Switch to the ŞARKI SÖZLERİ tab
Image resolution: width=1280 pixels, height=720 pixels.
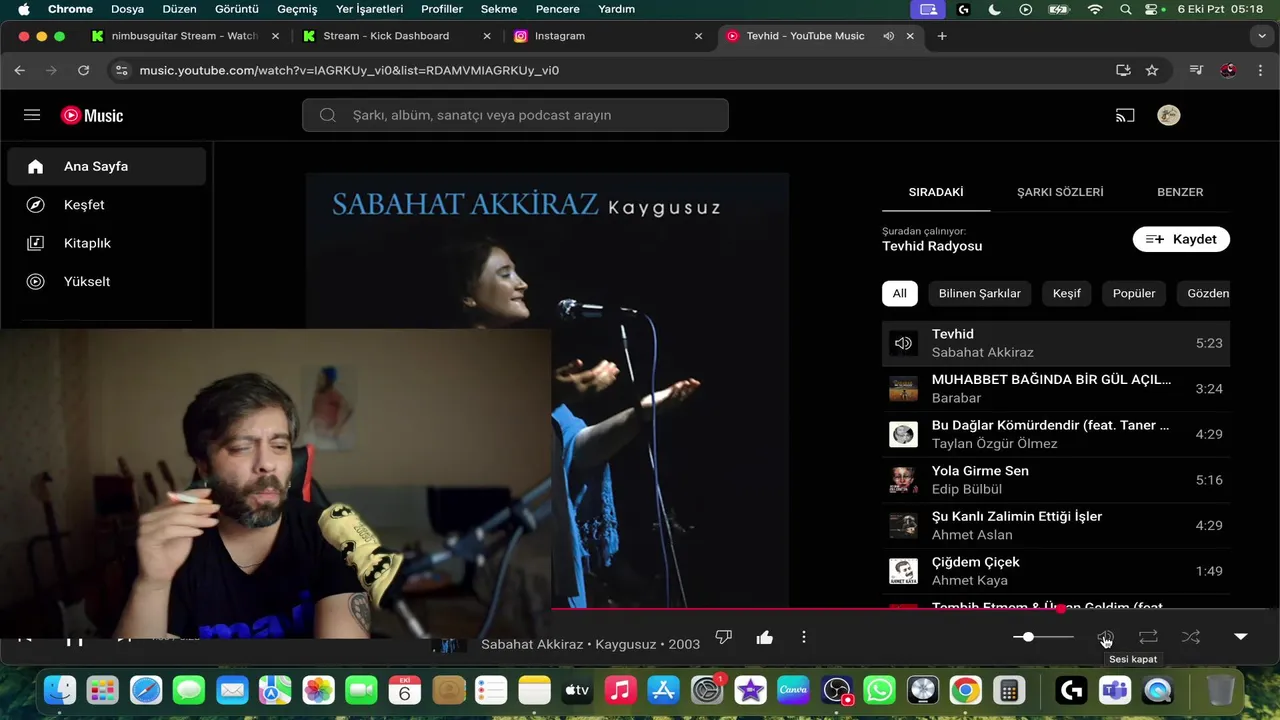tap(1060, 192)
